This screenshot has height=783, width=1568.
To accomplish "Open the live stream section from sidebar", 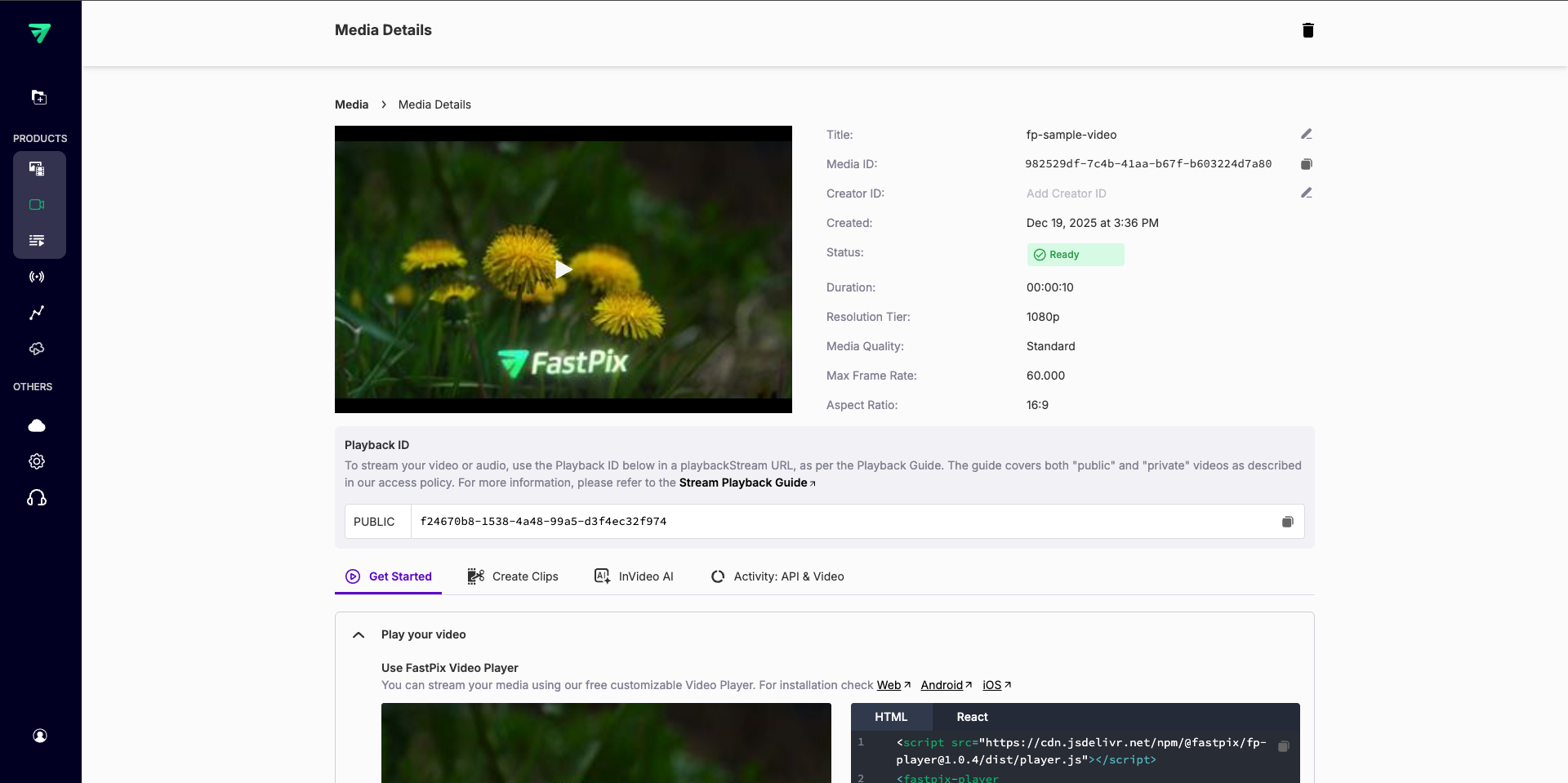I will (37, 277).
